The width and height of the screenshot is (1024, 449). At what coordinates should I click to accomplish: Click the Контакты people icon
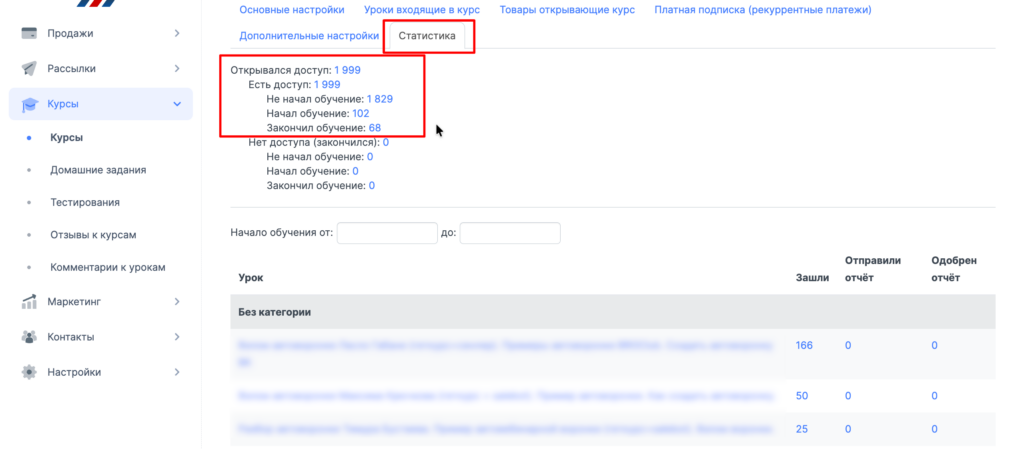tap(30, 337)
